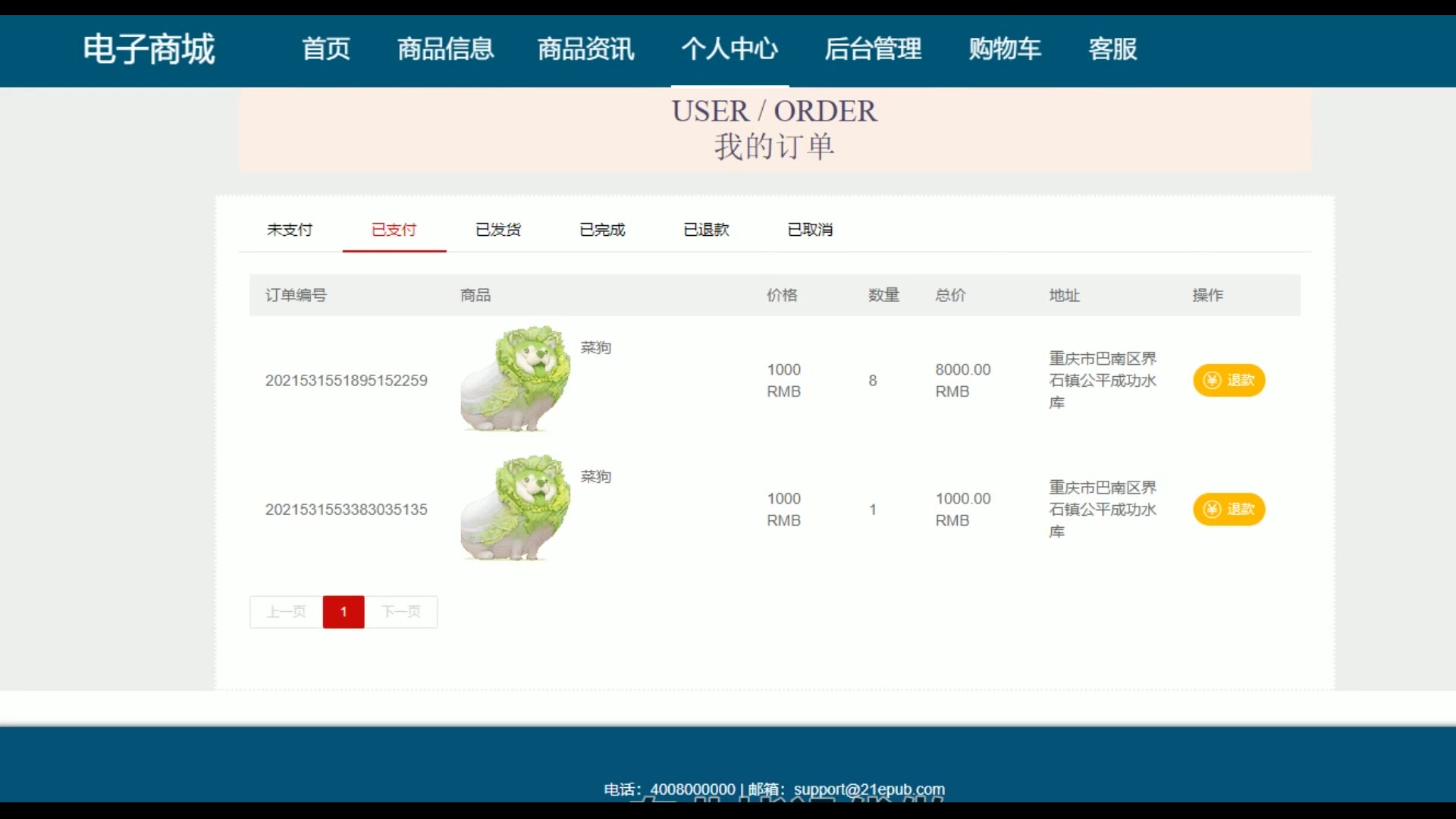Click the 电子商城 site logo
This screenshot has height=819, width=1456.
point(149,49)
